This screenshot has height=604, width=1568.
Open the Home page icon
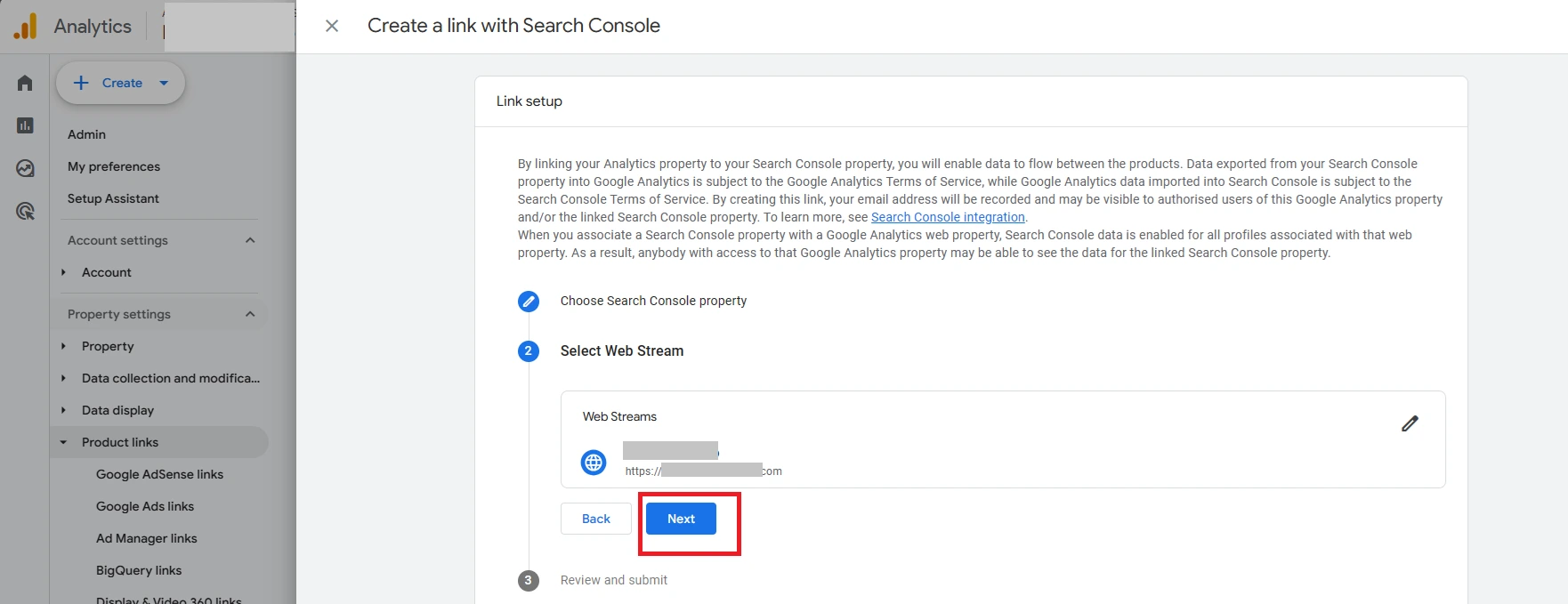24,82
